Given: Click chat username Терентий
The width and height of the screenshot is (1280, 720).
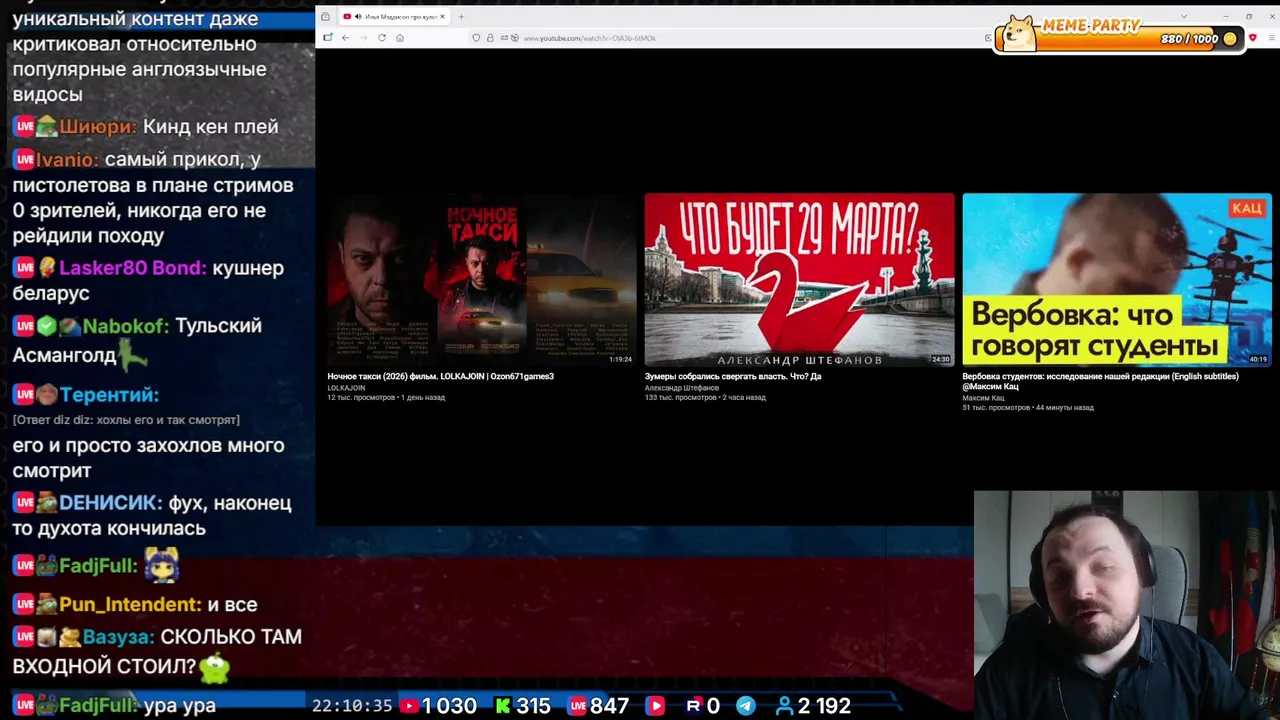Looking at the screenshot, I should point(109,395).
